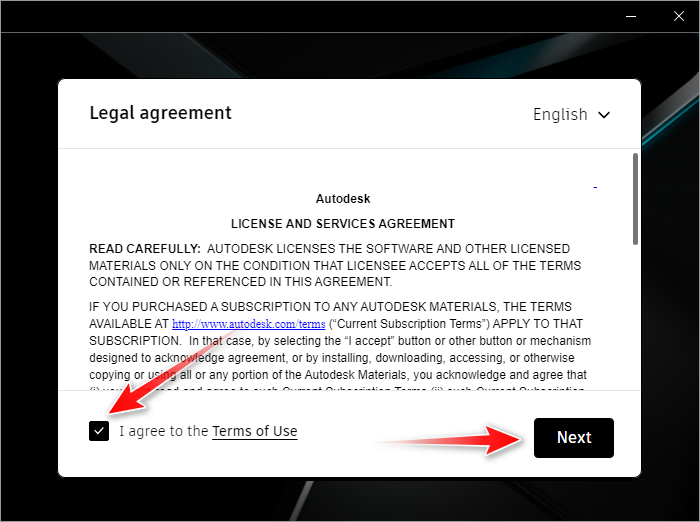Visit the autodesk.com/terms hyperlink
Viewport: 700px width, 522px height.
coord(249,324)
